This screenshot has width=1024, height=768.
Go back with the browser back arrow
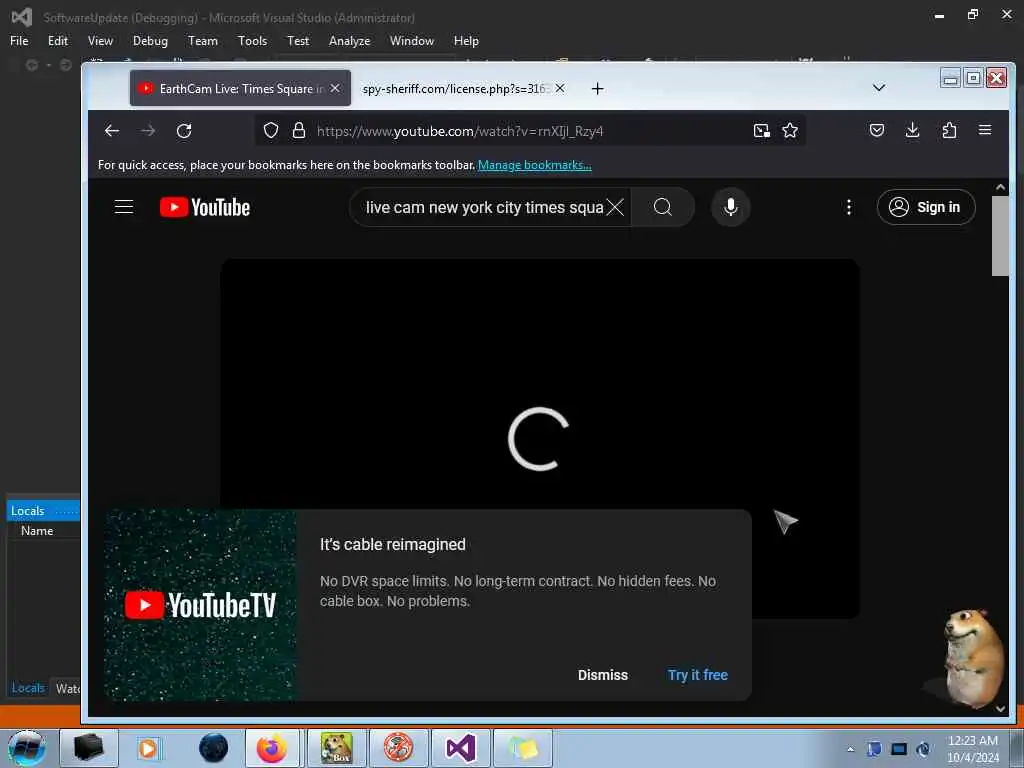tap(112, 131)
